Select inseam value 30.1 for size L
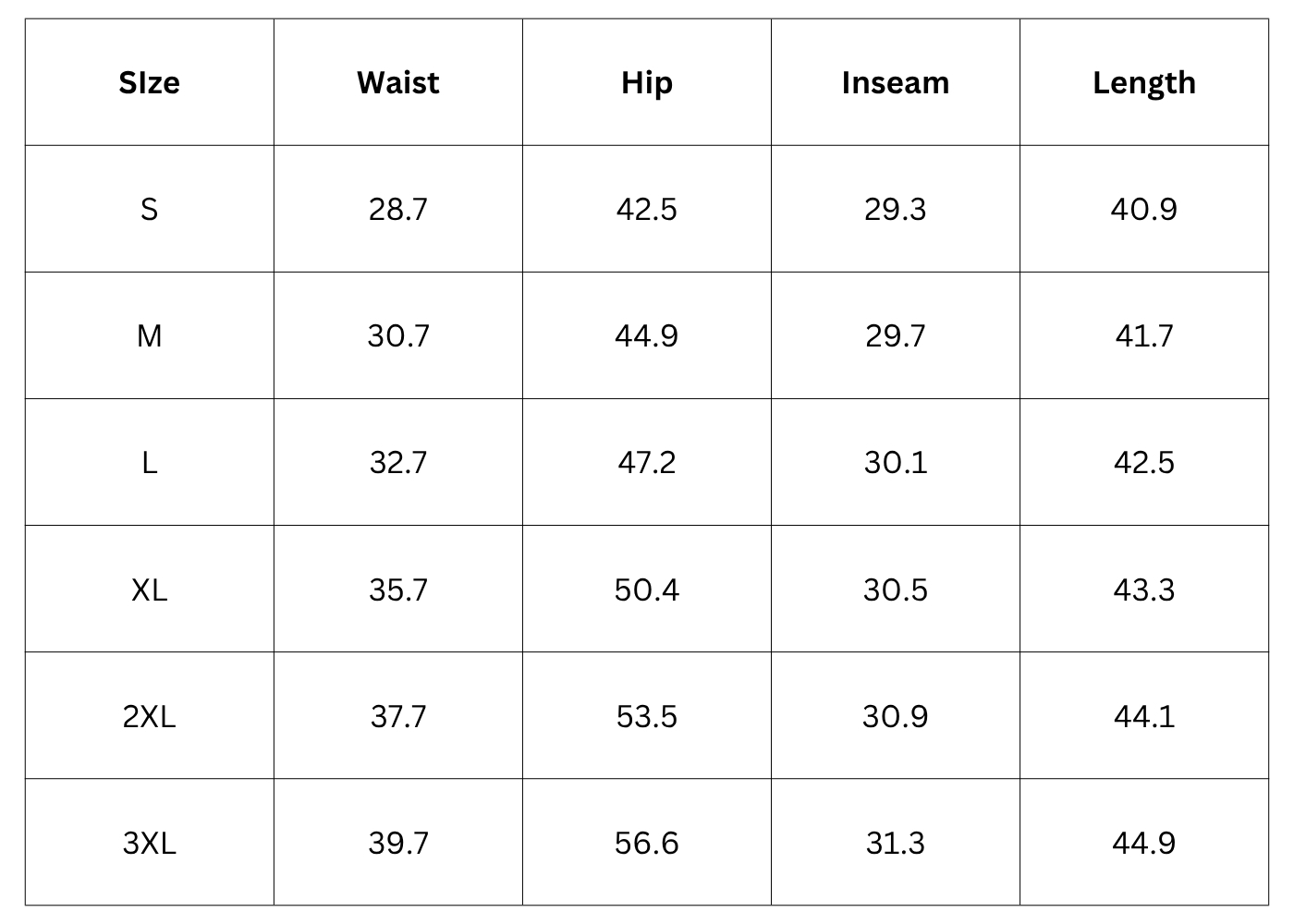 [x=895, y=462]
